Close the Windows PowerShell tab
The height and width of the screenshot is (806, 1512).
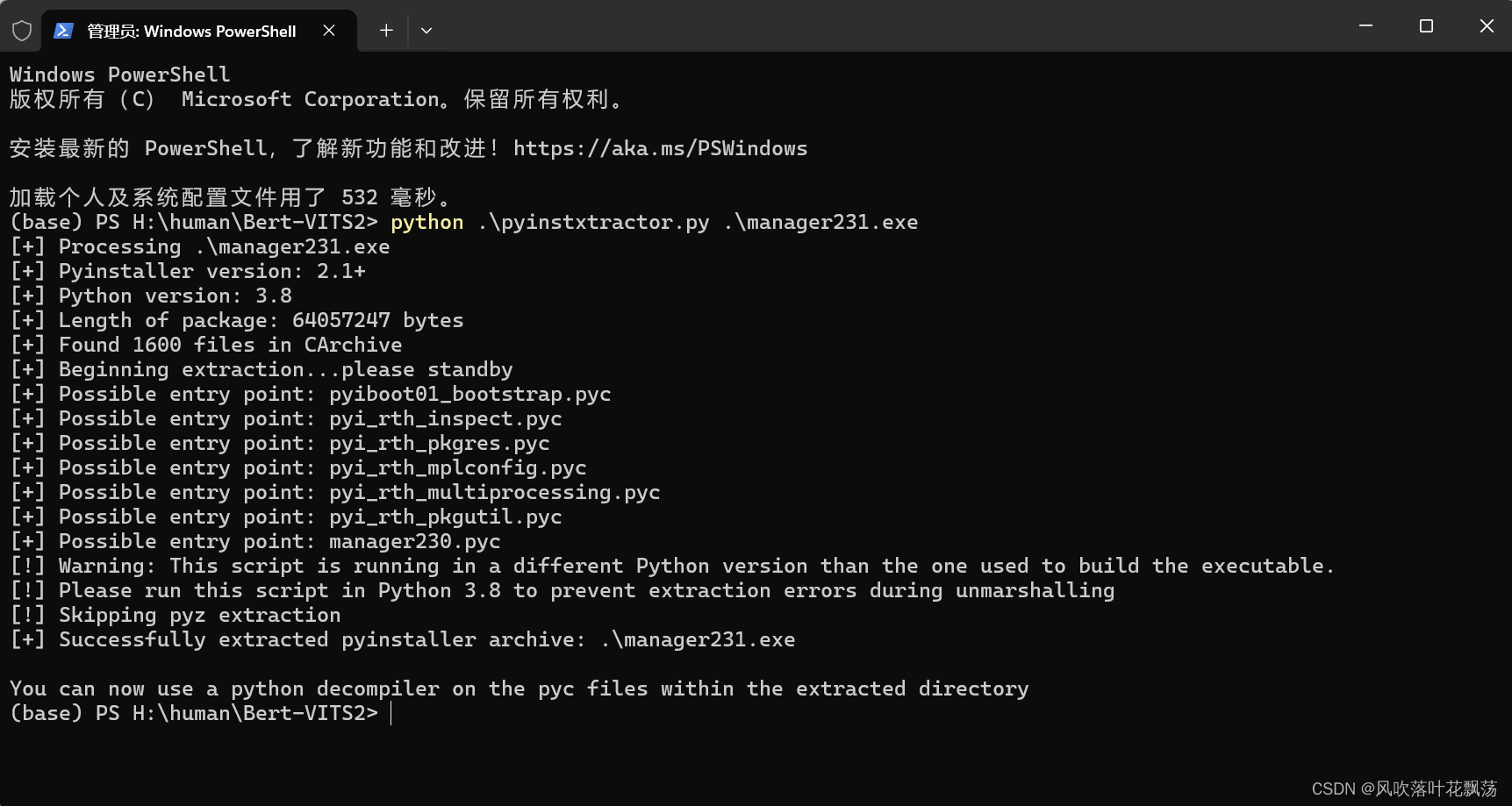click(329, 31)
